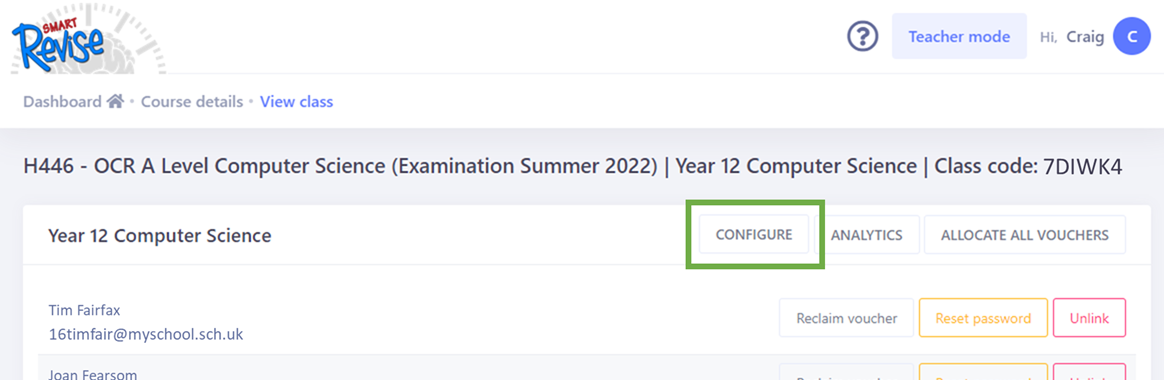Open Course details breadcrumb

click(192, 102)
